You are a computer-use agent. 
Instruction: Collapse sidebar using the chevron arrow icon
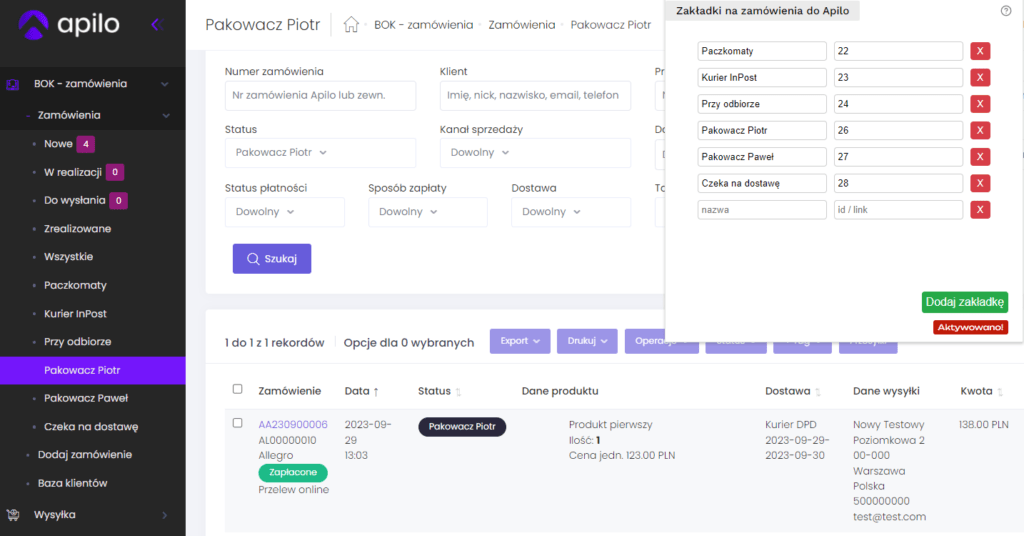(155, 24)
